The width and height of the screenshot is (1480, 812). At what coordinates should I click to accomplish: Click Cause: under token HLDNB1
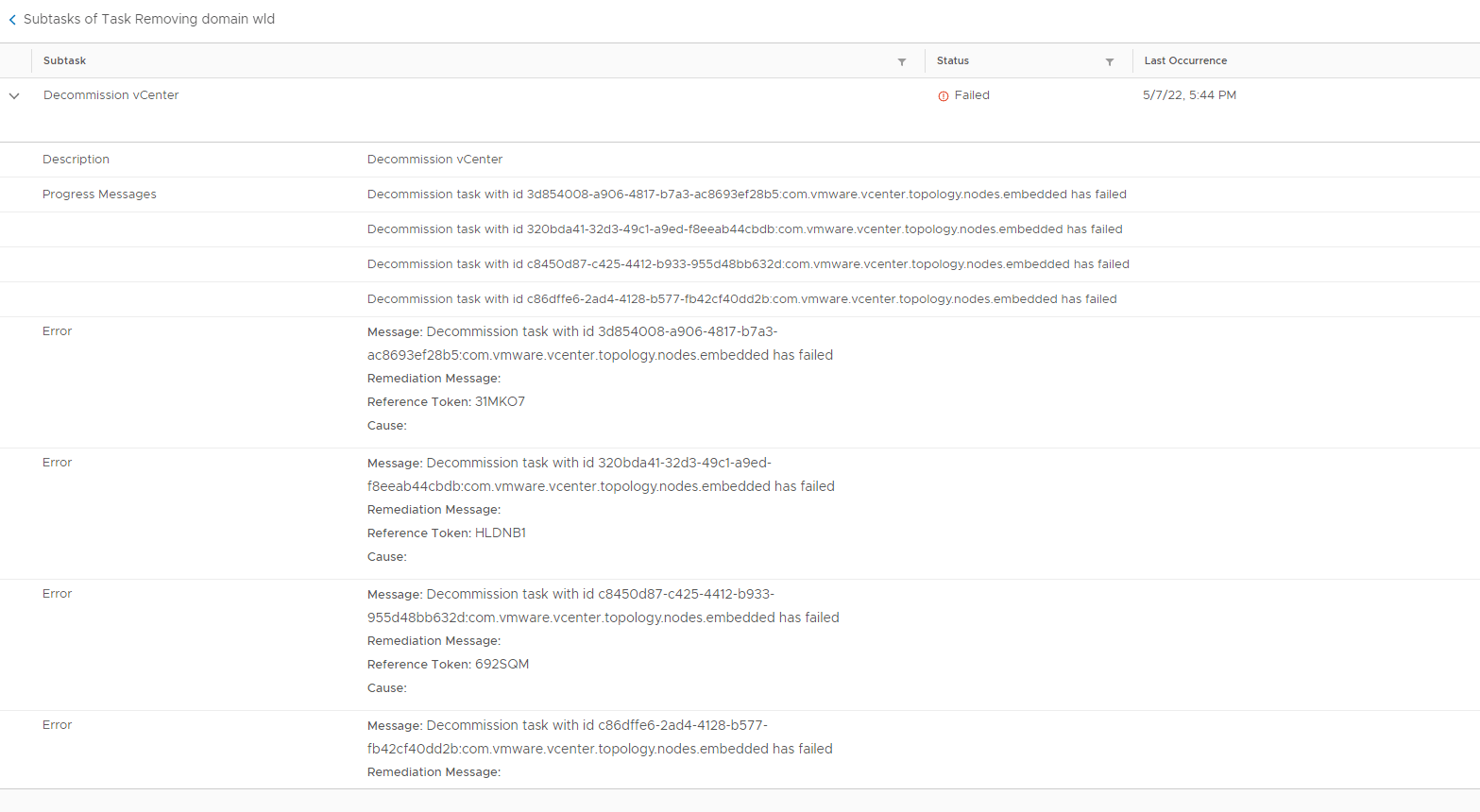point(387,557)
